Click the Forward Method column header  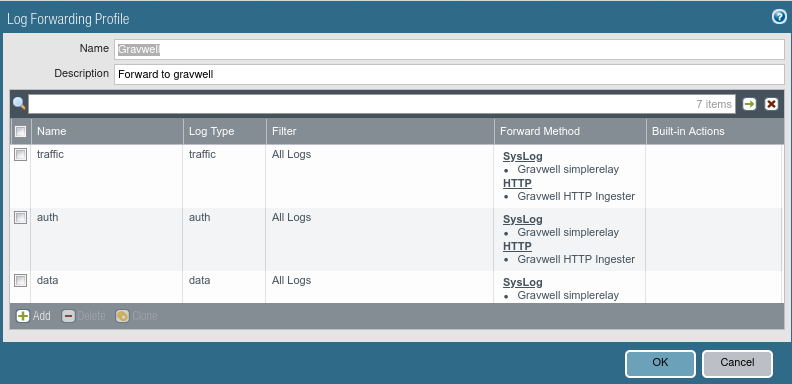(x=570, y=131)
